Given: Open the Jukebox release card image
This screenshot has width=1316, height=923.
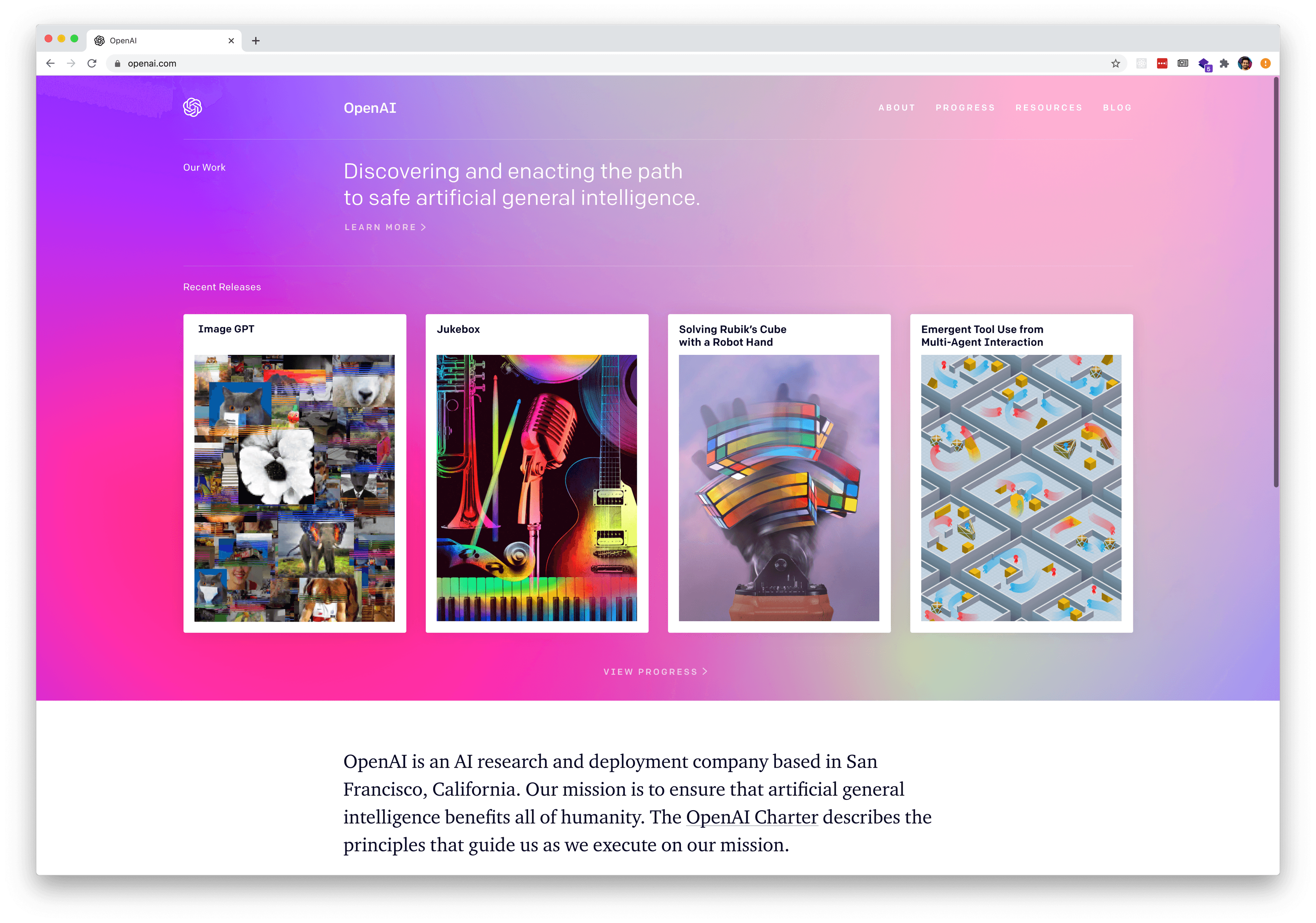Looking at the screenshot, I should pyautogui.click(x=536, y=488).
